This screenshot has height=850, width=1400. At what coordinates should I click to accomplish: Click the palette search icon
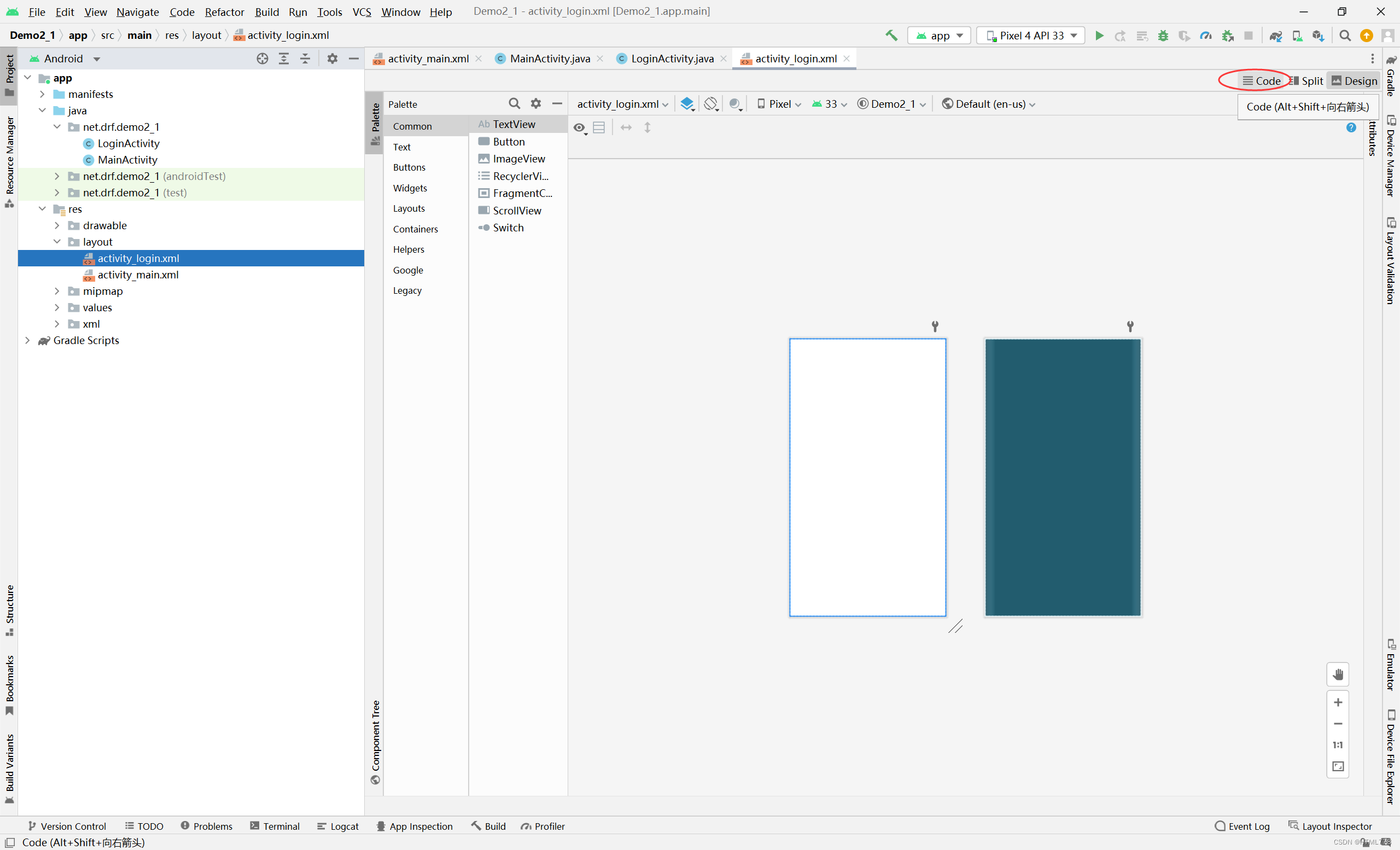pyautogui.click(x=514, y=103)
